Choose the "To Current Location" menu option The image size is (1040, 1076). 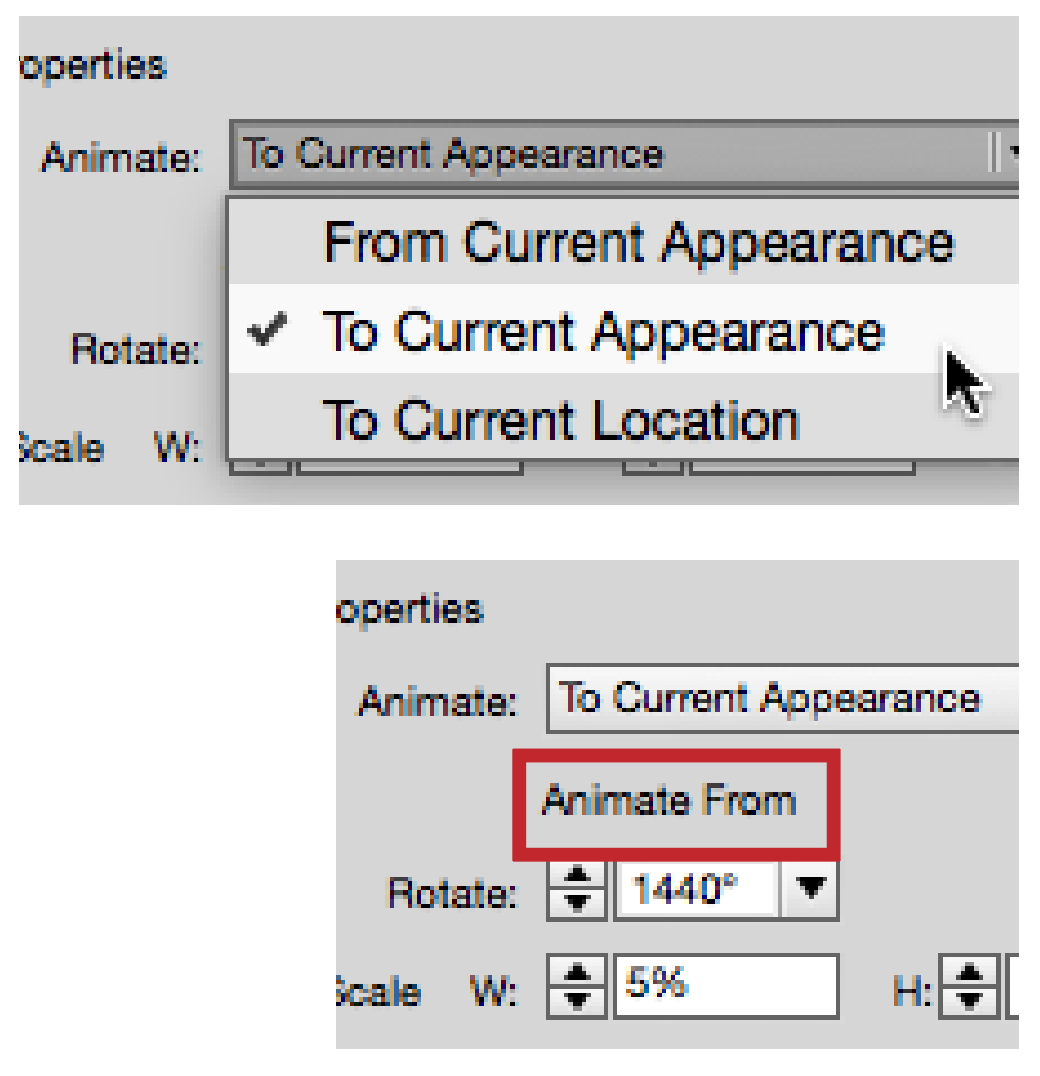pos(560,420)
